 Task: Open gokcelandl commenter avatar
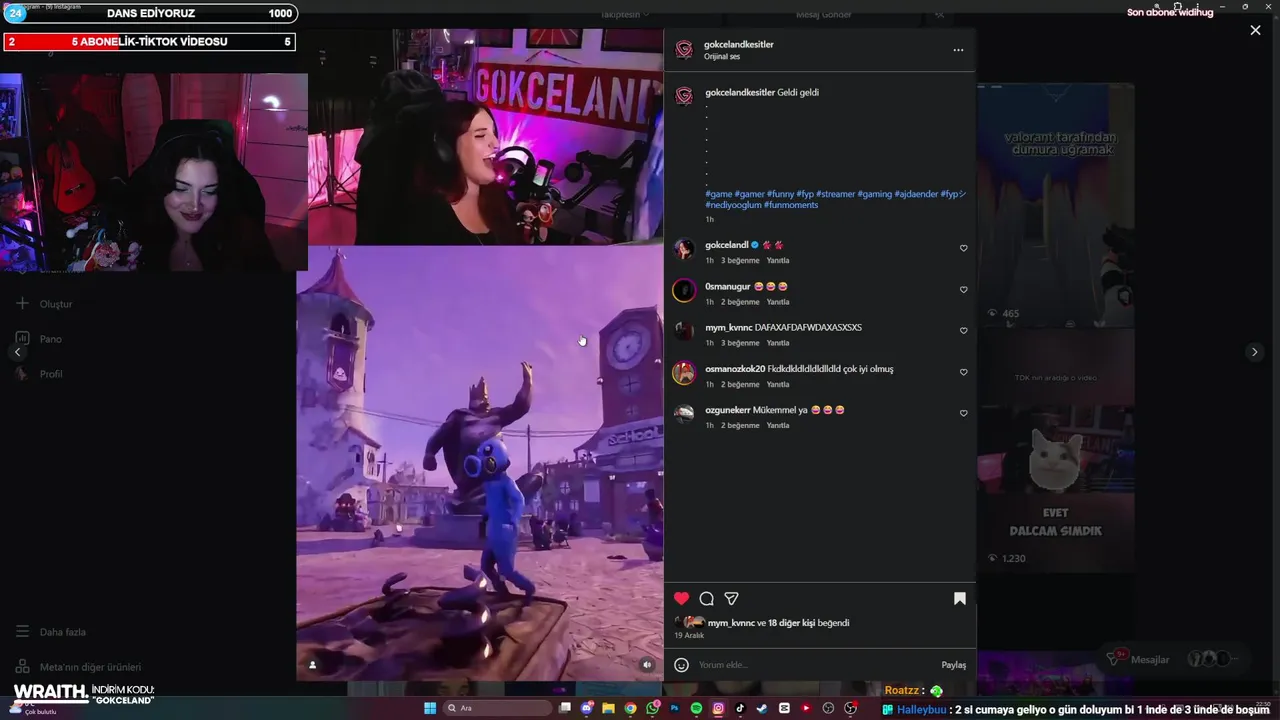(x=684, y=249)
